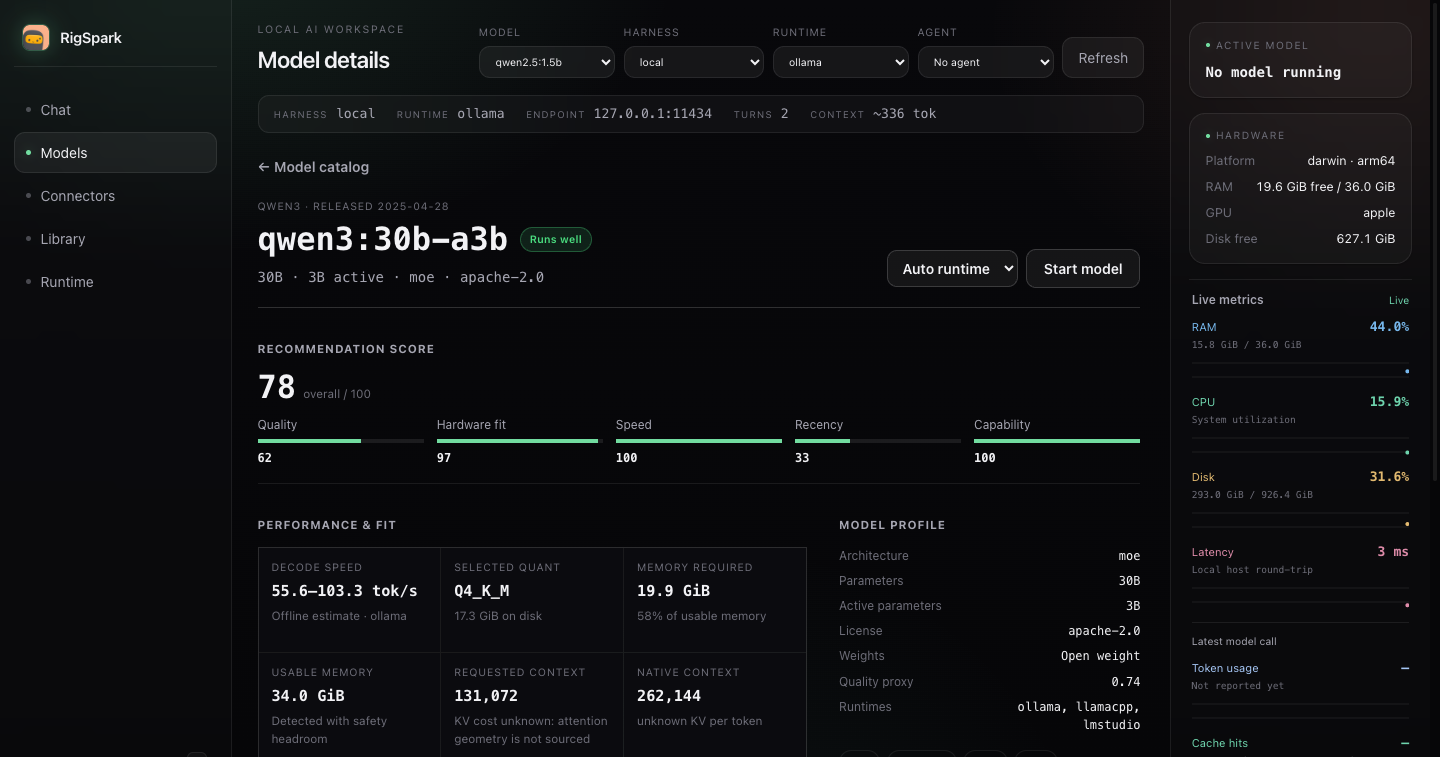Open the Chat section in sidebar
Screen dimensions: 1440x757
coord(115,110)
